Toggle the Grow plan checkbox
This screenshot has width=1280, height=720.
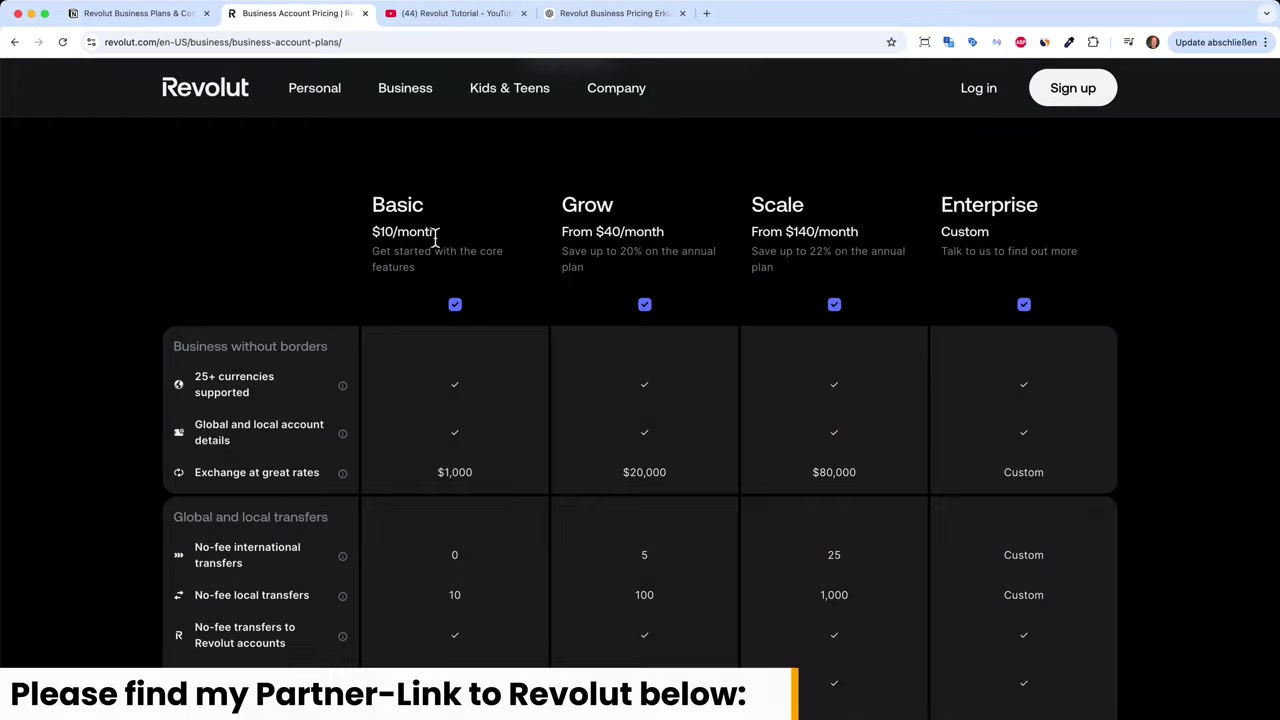[644, 304]
